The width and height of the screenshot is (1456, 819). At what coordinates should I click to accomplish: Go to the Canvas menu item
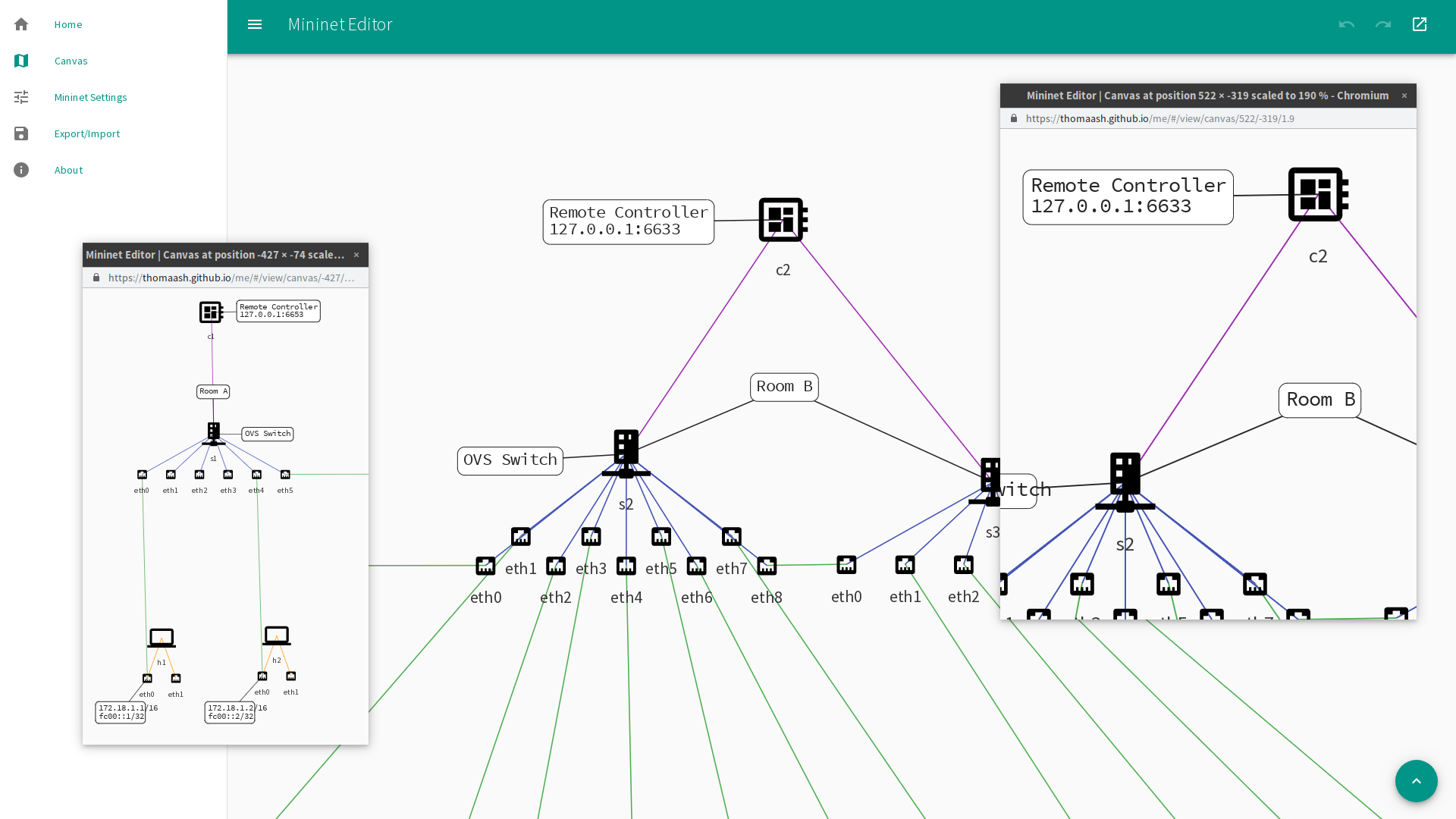[x=71, y=61]
